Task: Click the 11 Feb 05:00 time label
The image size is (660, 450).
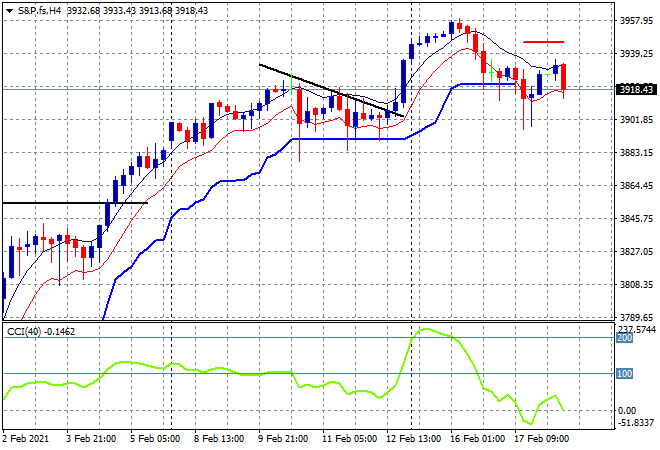Action: [x=349, y=439]
